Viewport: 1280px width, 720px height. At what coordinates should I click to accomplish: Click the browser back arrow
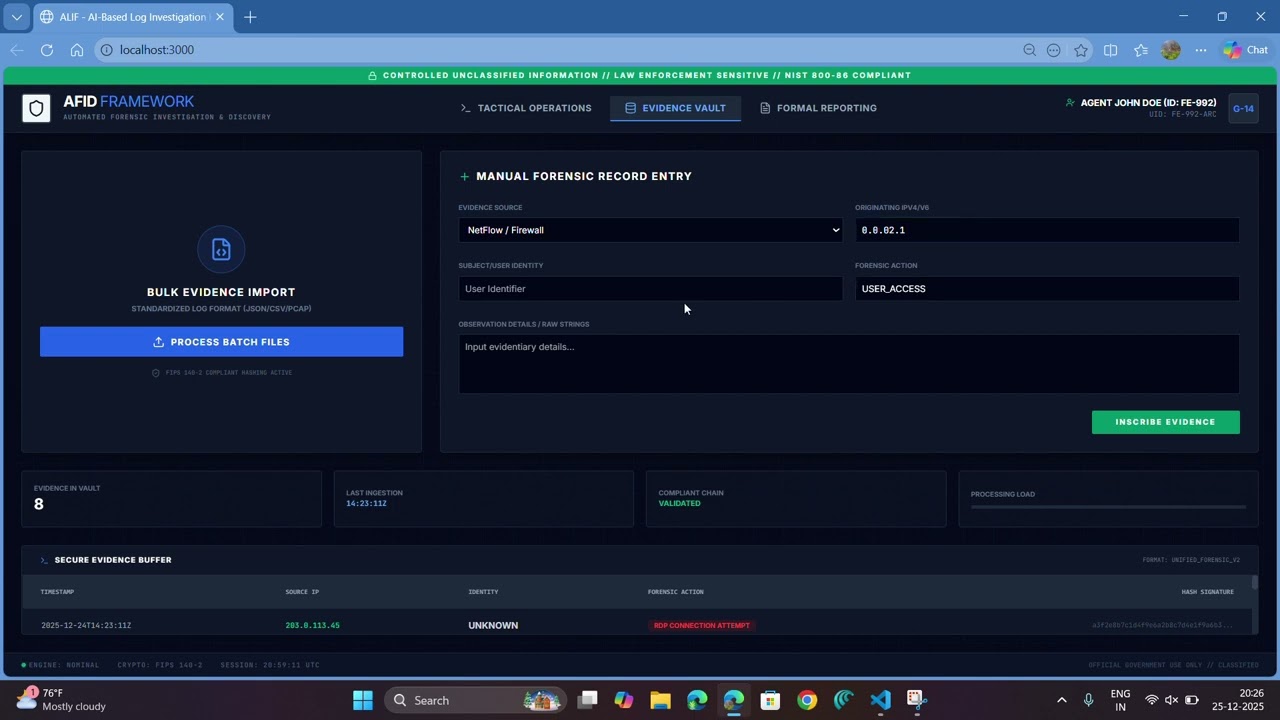(x=17, y=50)
